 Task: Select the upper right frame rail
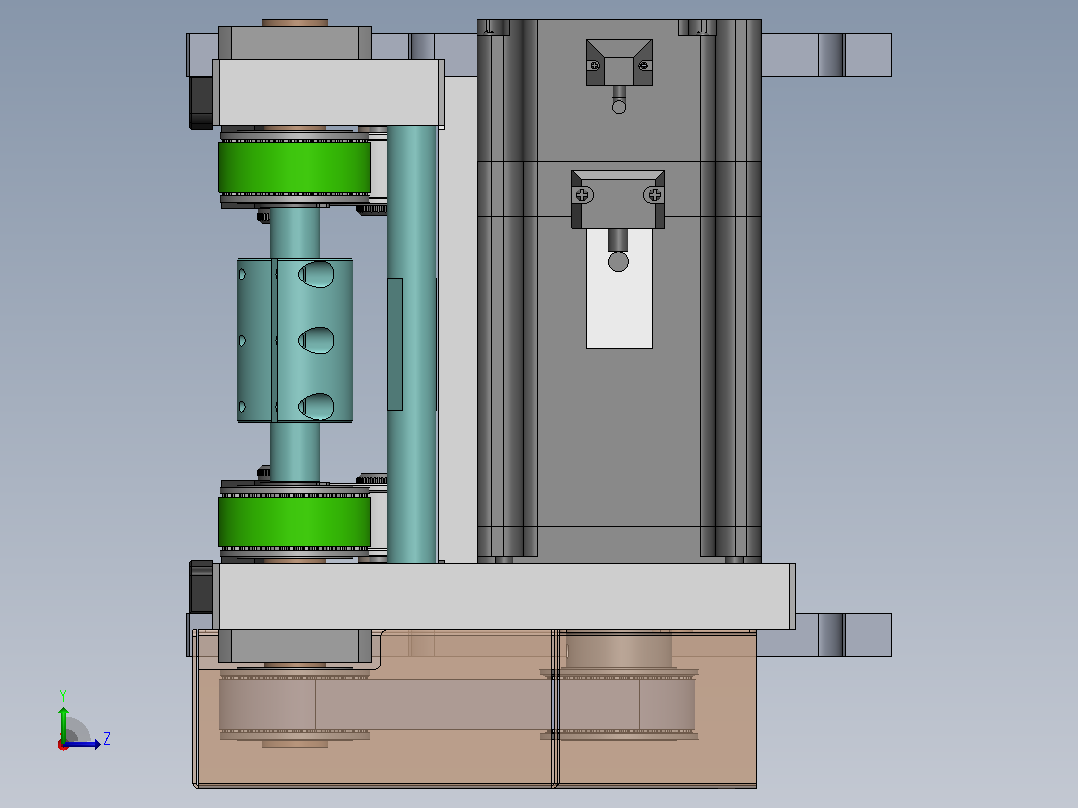[x=826, y=55]
